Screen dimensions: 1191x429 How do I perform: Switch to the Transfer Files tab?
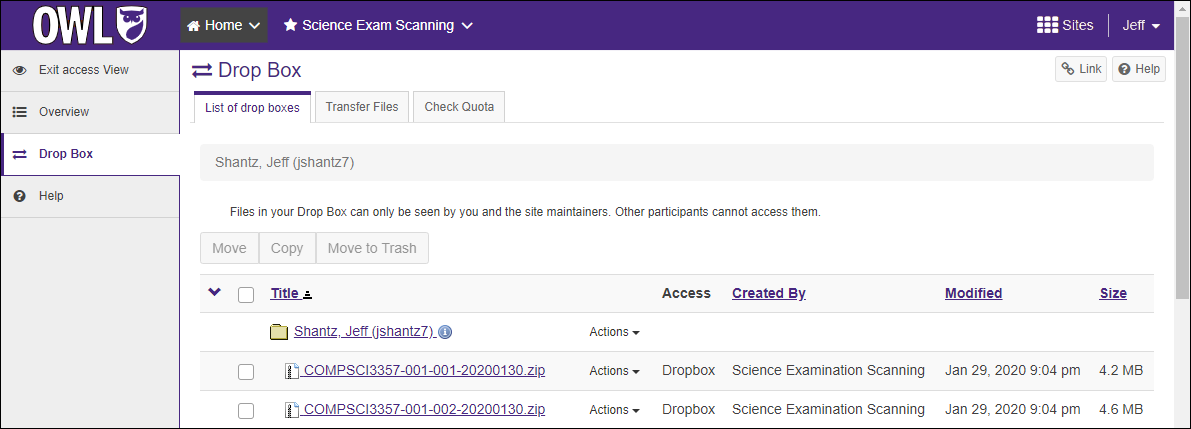362,106
